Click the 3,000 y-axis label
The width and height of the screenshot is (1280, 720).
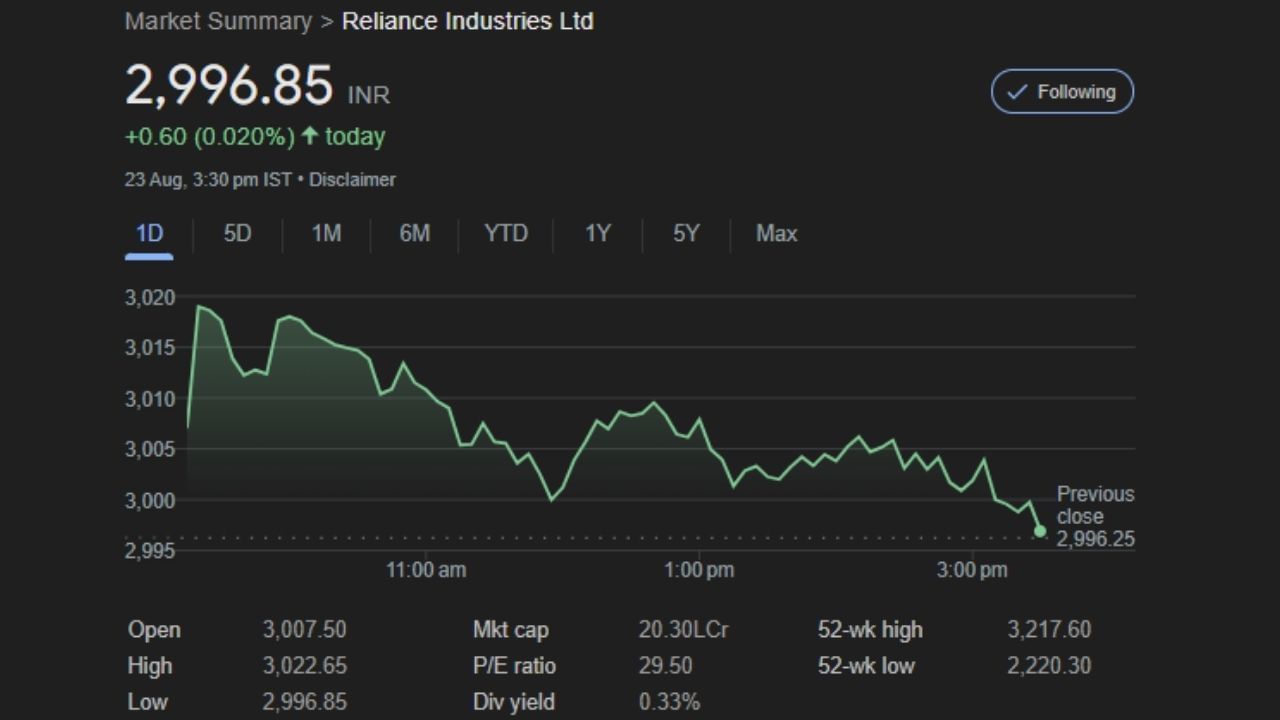[150, 501]
